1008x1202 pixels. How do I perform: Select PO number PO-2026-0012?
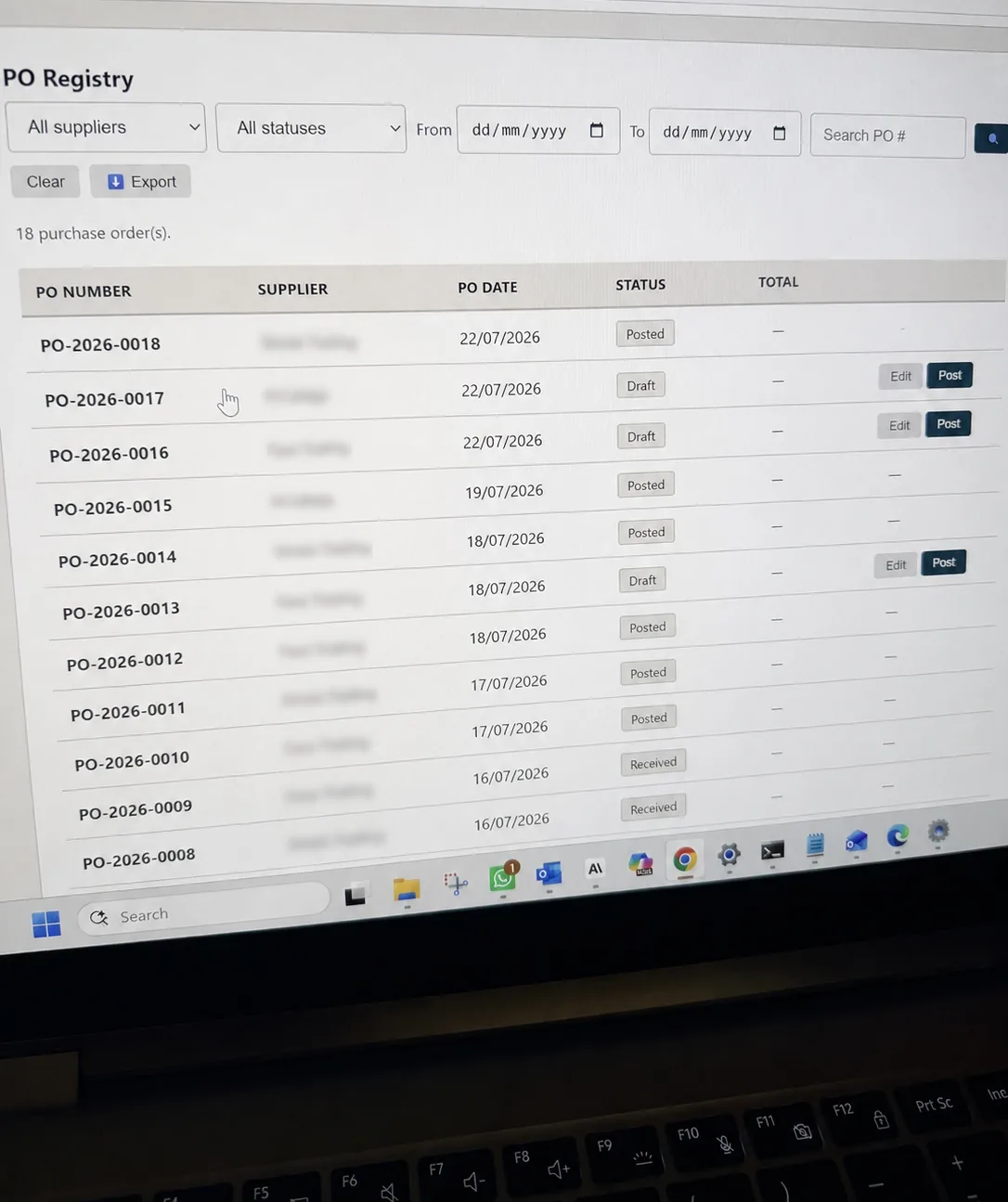pyautogui.click(x=124, y=662)
